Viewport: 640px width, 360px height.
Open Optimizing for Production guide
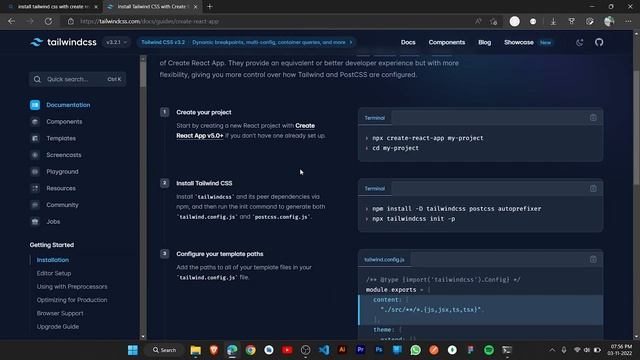[x=72, y=300]
